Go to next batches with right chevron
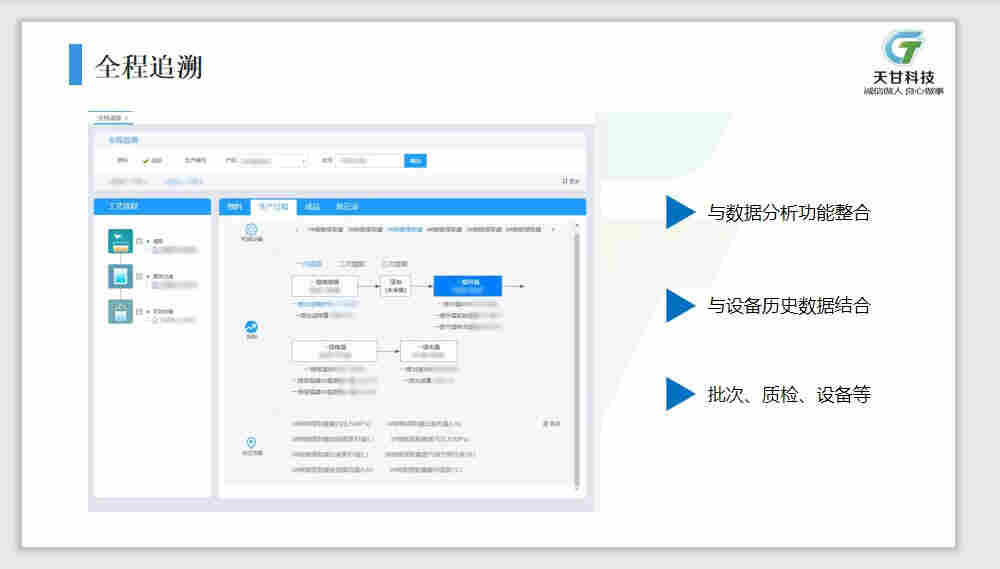Viewport: 1000px width, 569px height. tap(553, 229)
